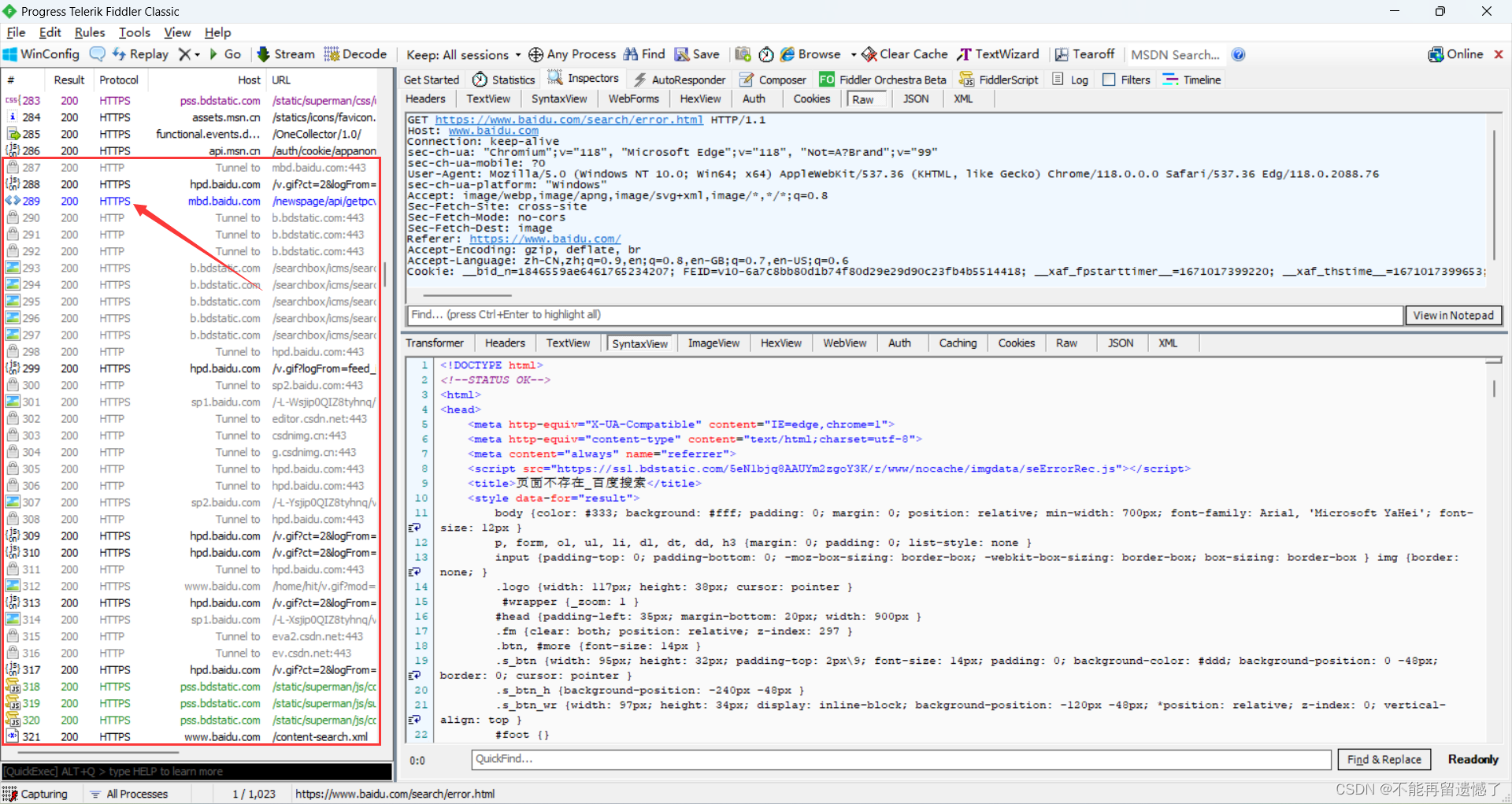
Task: Toggle Stream mode in toolbar
Action: 286,54
